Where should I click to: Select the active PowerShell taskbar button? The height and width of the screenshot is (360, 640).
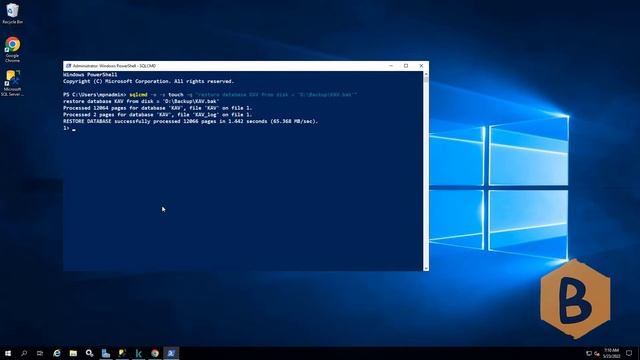tap(171, 353)
